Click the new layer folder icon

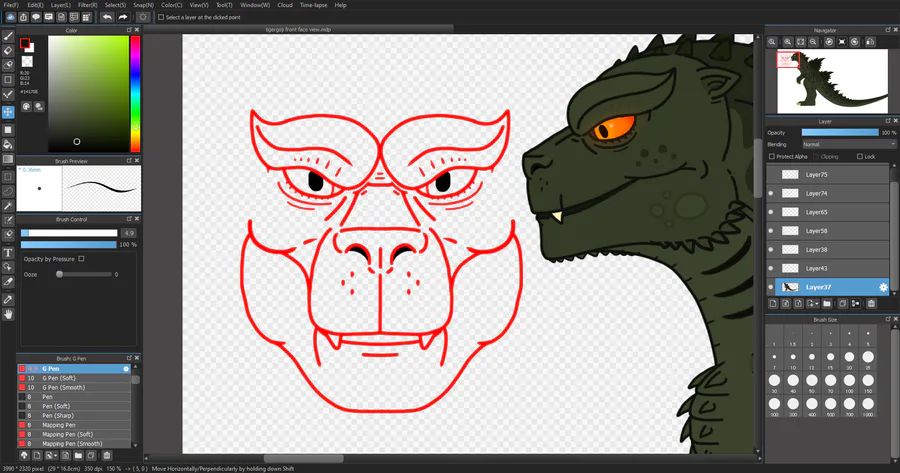[827, 304]
